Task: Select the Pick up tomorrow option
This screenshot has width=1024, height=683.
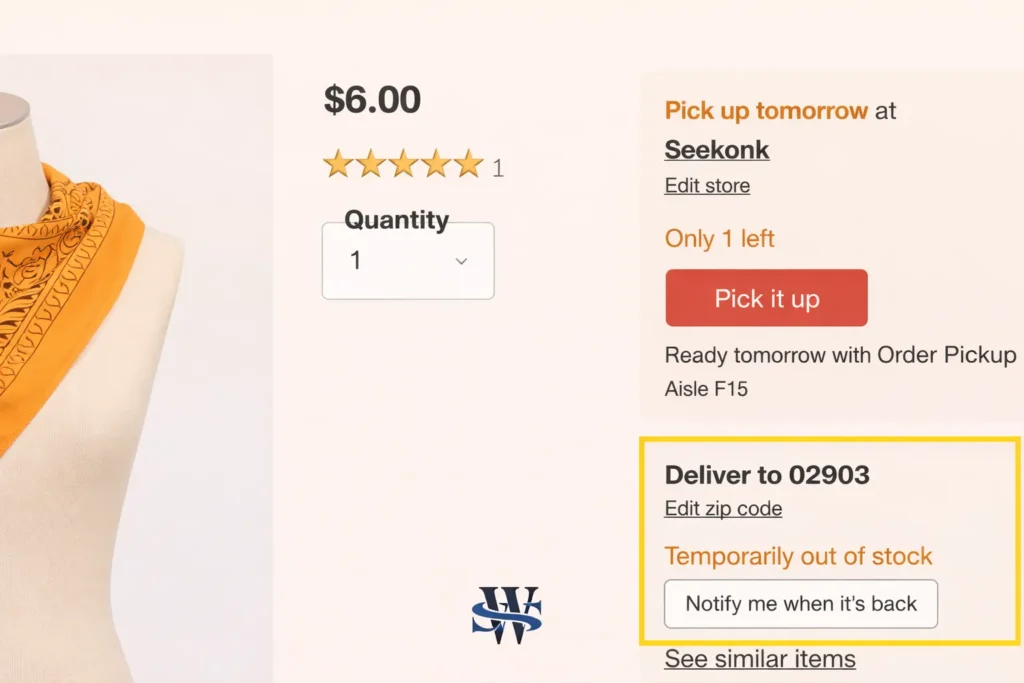Action: [766, 110]
